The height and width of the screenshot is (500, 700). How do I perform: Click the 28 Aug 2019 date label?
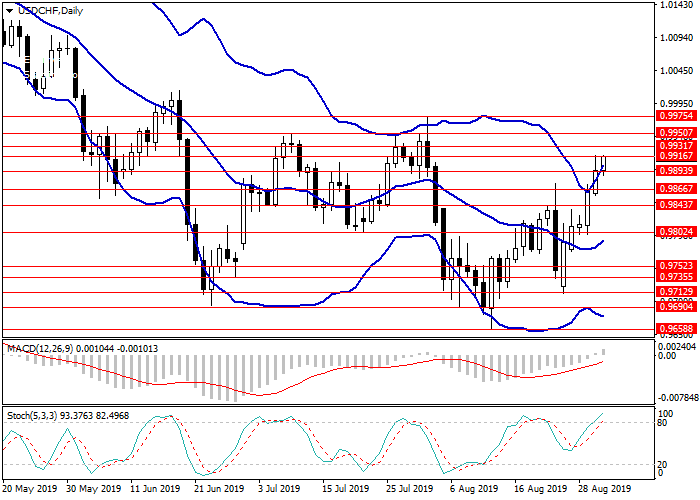coord(606,490)
